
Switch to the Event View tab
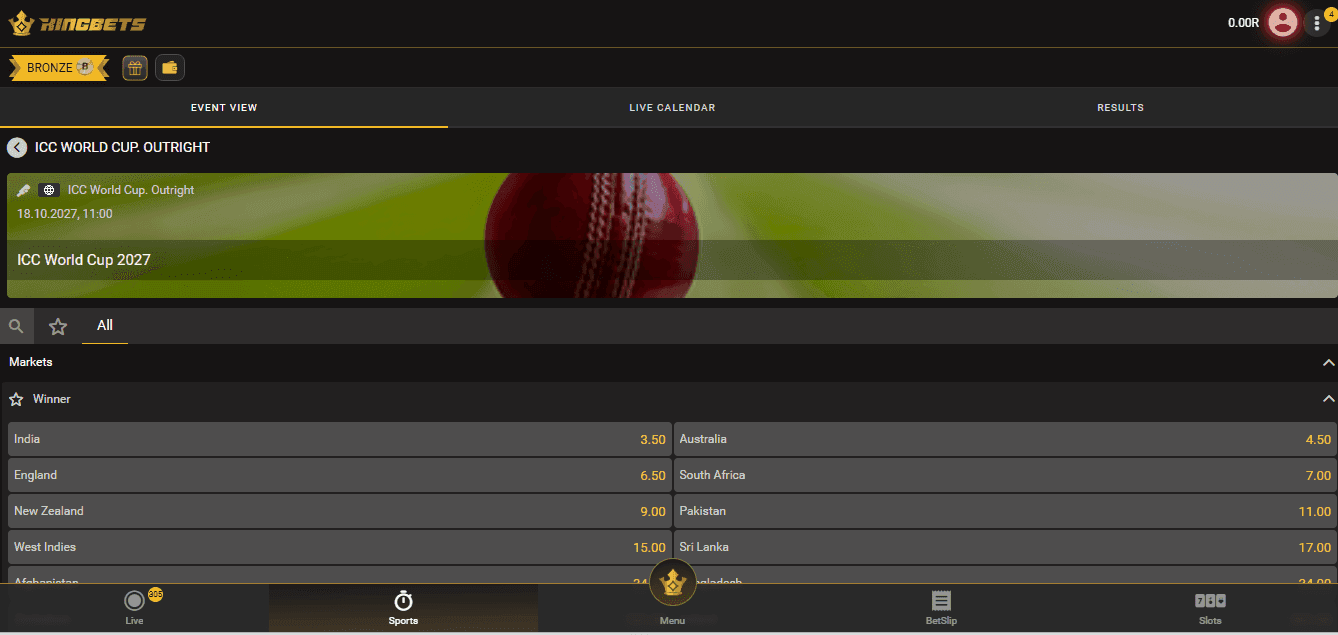(x=224, y=107)
